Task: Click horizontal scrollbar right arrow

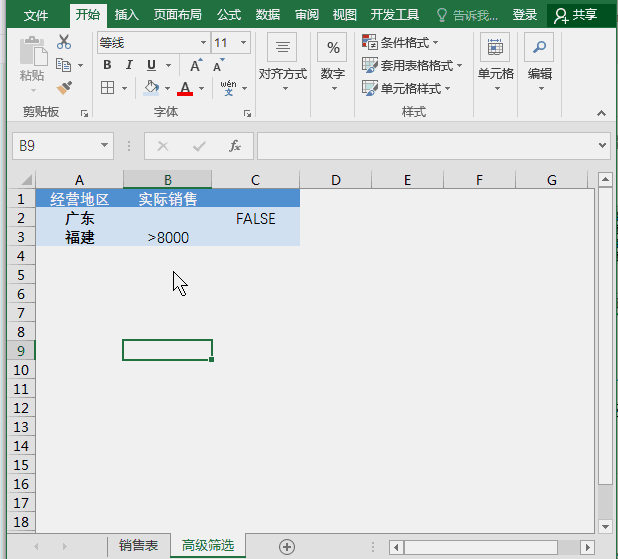Action: [x=588, y=547]
